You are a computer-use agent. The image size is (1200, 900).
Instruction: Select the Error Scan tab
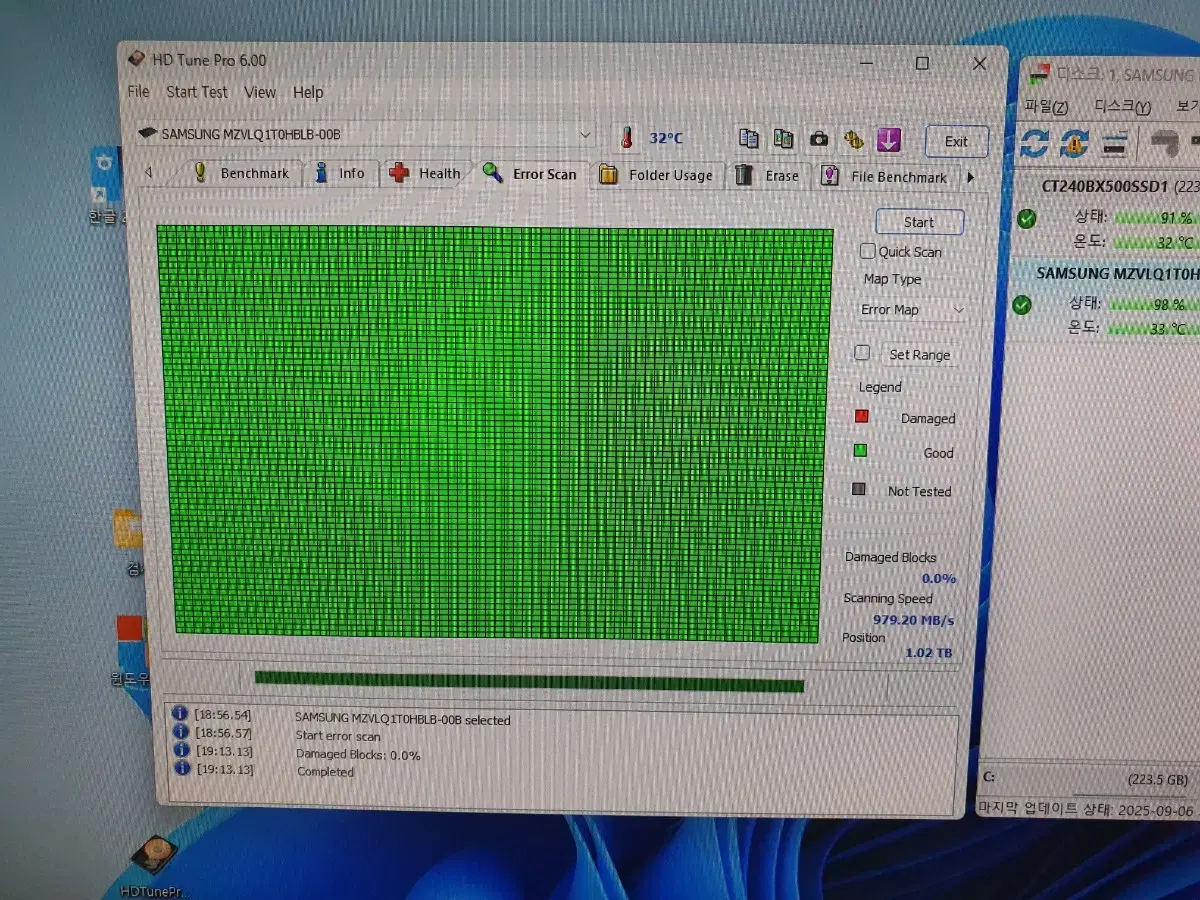pyautogui.click(x=531, y=174)
